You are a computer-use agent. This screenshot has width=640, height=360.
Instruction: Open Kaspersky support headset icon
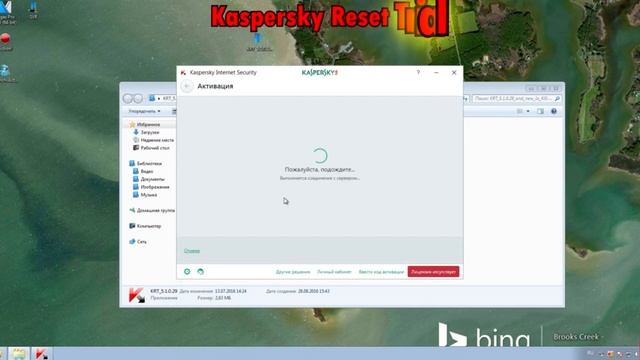click(x=200, y=271)
